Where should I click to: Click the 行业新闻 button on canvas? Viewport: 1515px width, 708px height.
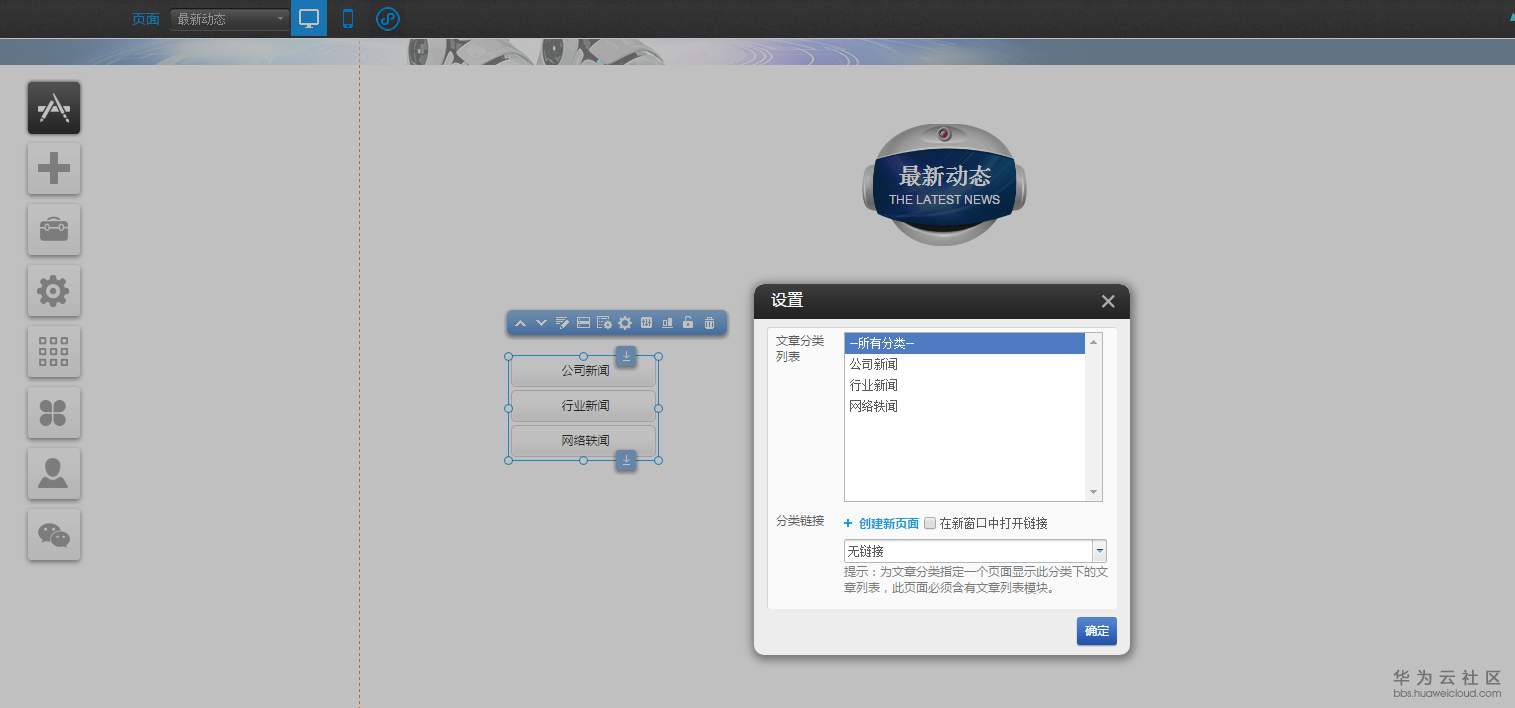584,405
